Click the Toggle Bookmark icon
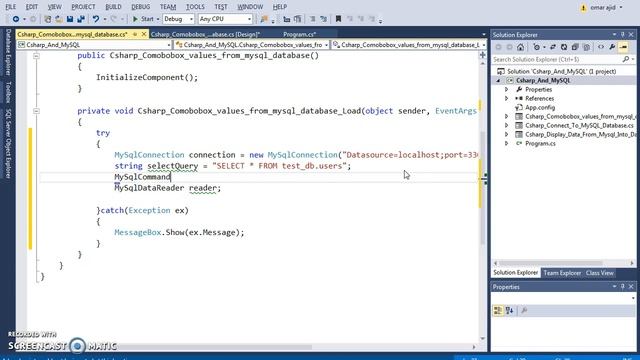 [x=338, y=19]
